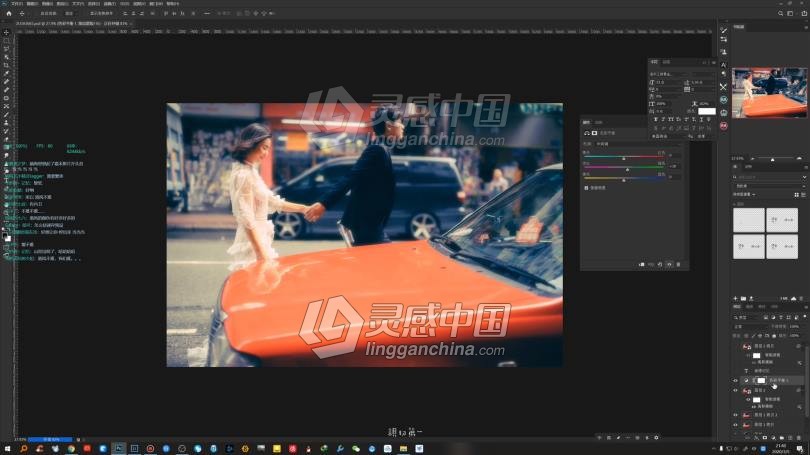This screenshot has width=810, height=455.
Task: Open the auto-select dropdown in the options bar
Action: [x=69, y=13]
